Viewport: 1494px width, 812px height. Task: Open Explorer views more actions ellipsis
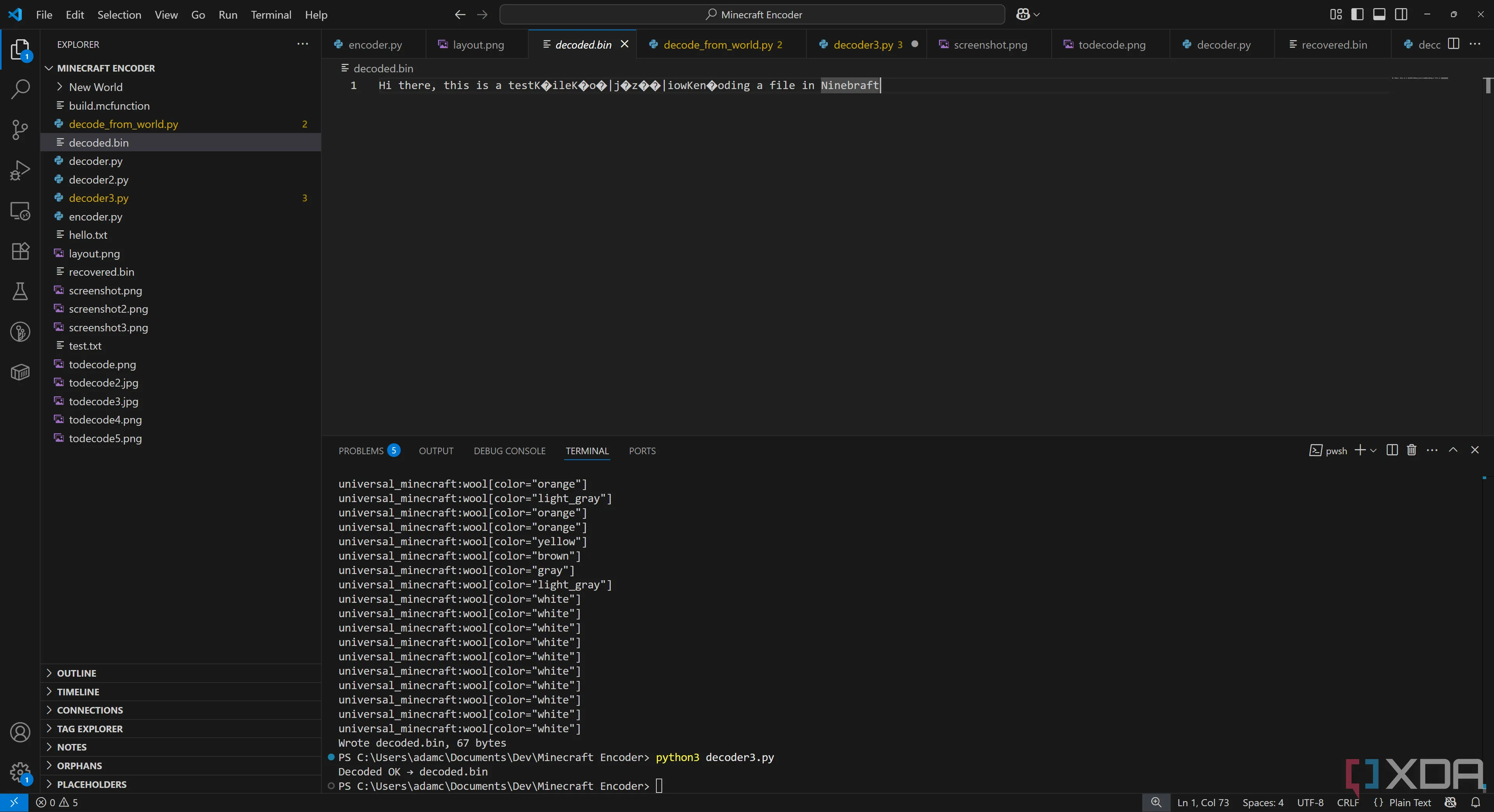click(x=303, y=44)
